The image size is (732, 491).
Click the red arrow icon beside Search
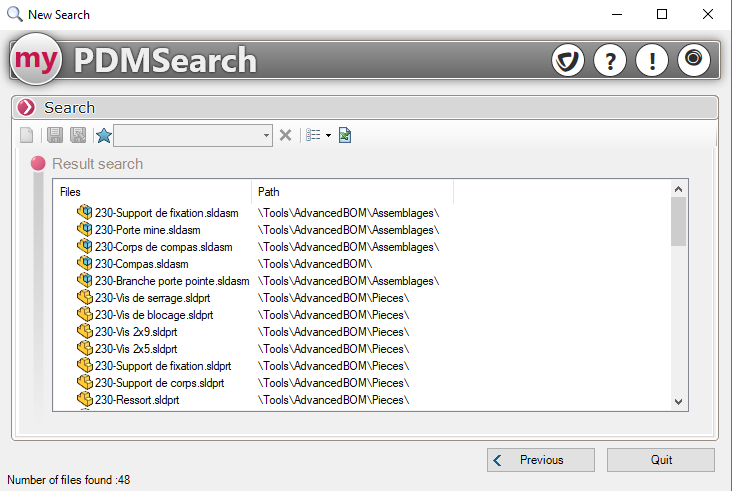click(27, 107)
